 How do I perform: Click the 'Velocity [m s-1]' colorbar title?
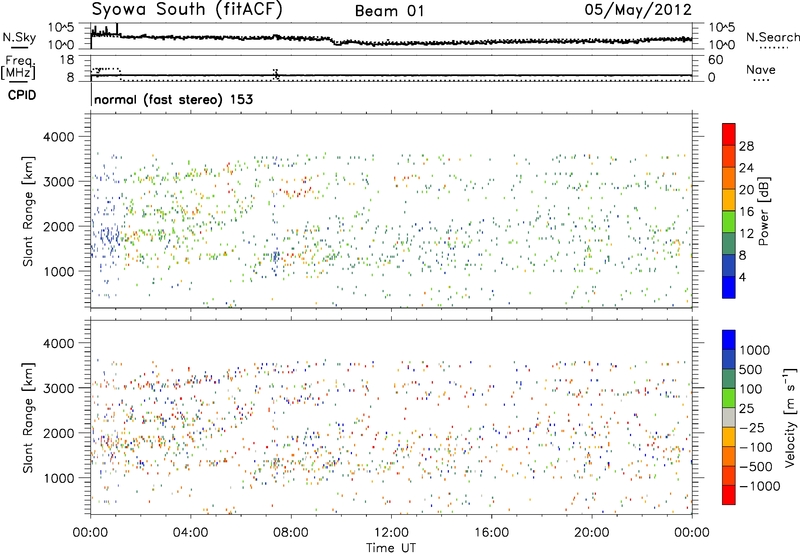coord(790,417)
